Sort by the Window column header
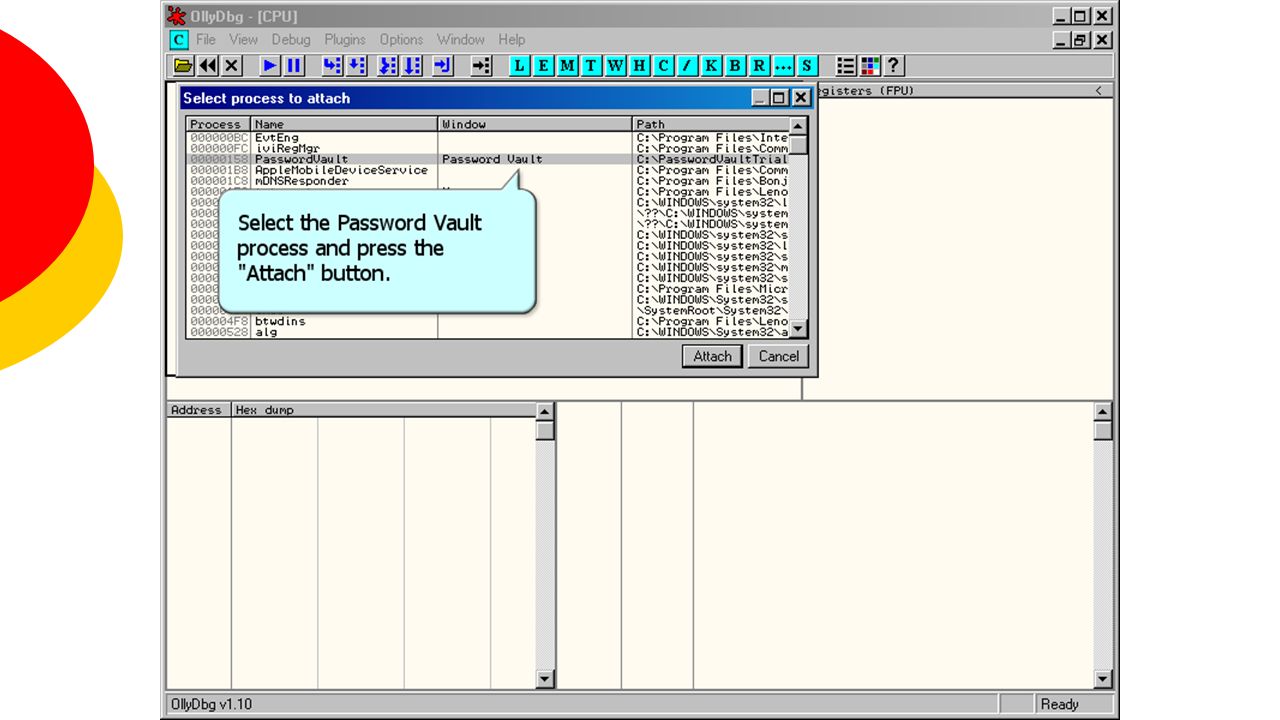The height and width of the screenshot is (720, 1280). point(535,124)
